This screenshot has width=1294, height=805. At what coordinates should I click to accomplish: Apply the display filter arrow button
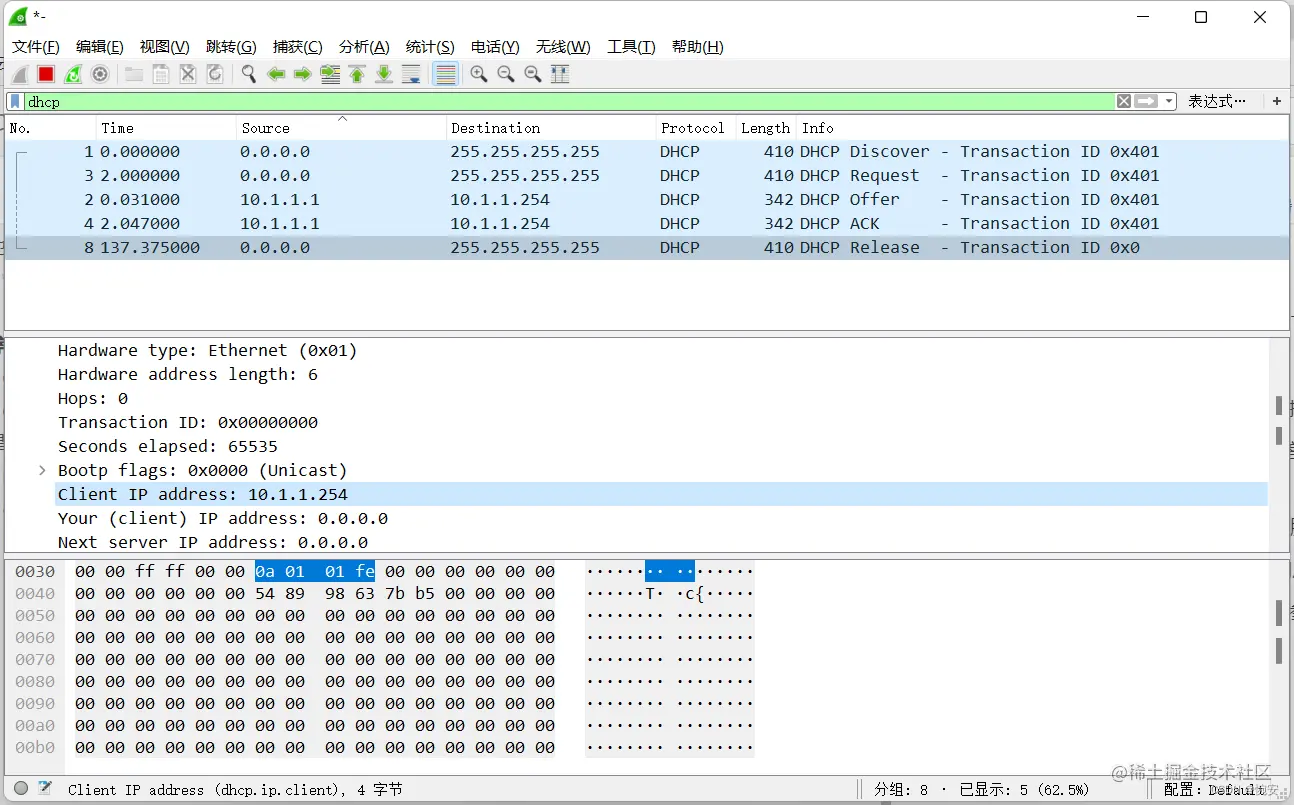click(1146, 101)
